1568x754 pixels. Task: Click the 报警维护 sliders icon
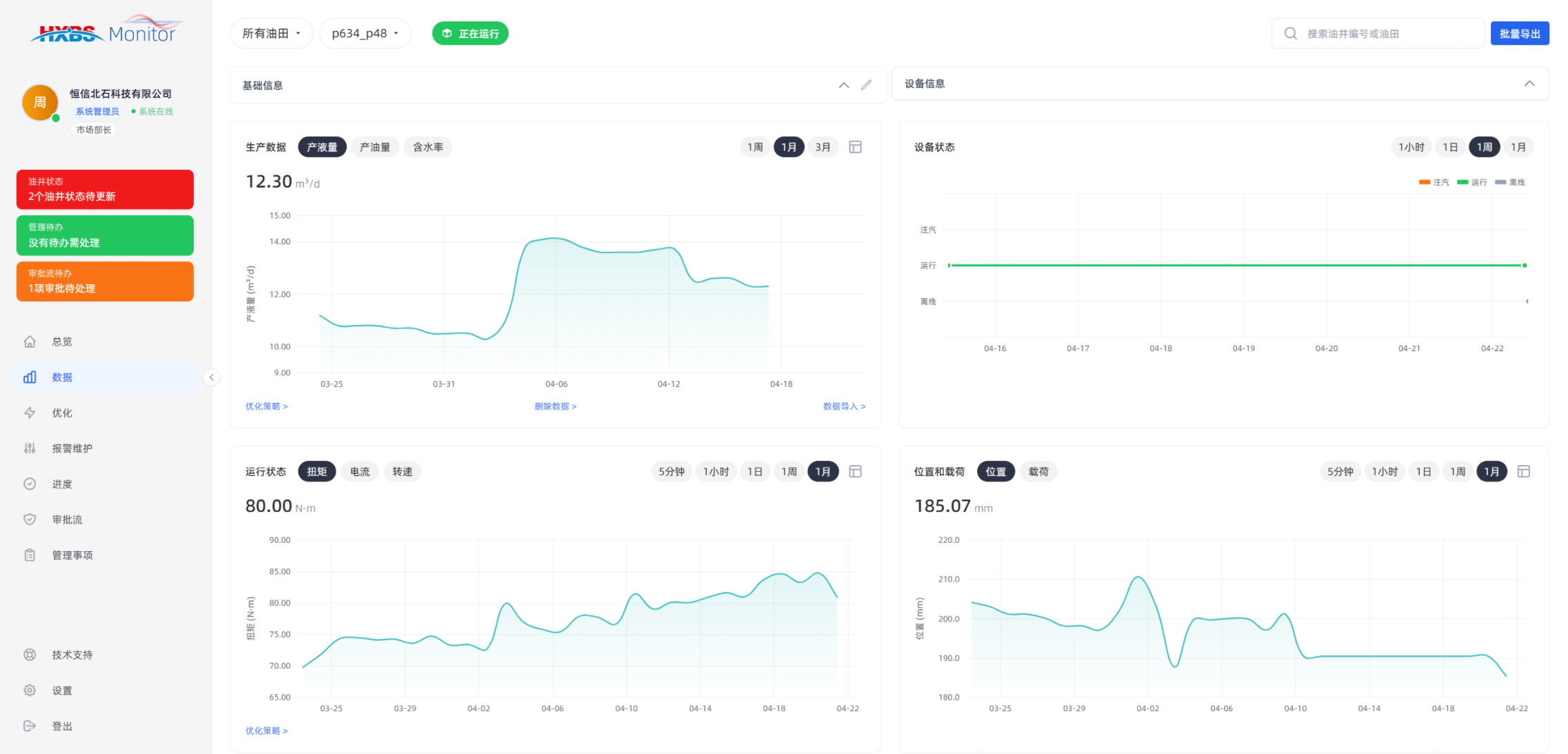30,448
